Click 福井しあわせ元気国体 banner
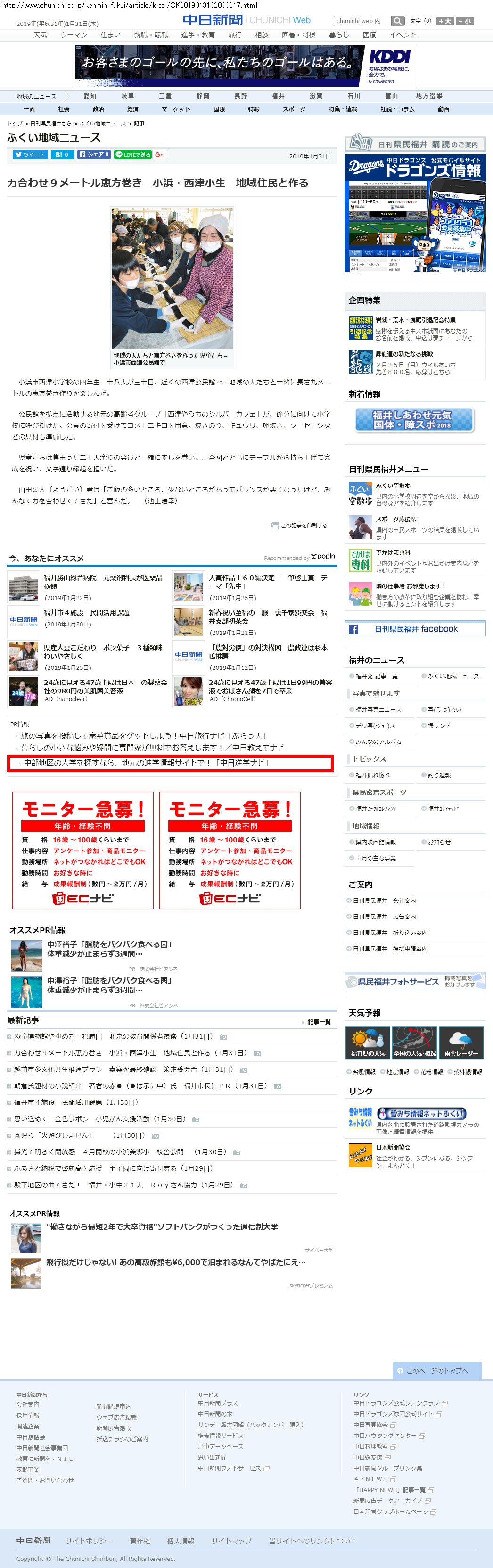Image resolution: width=493 pixels, height=1568 pixels. tap(415, 420)
